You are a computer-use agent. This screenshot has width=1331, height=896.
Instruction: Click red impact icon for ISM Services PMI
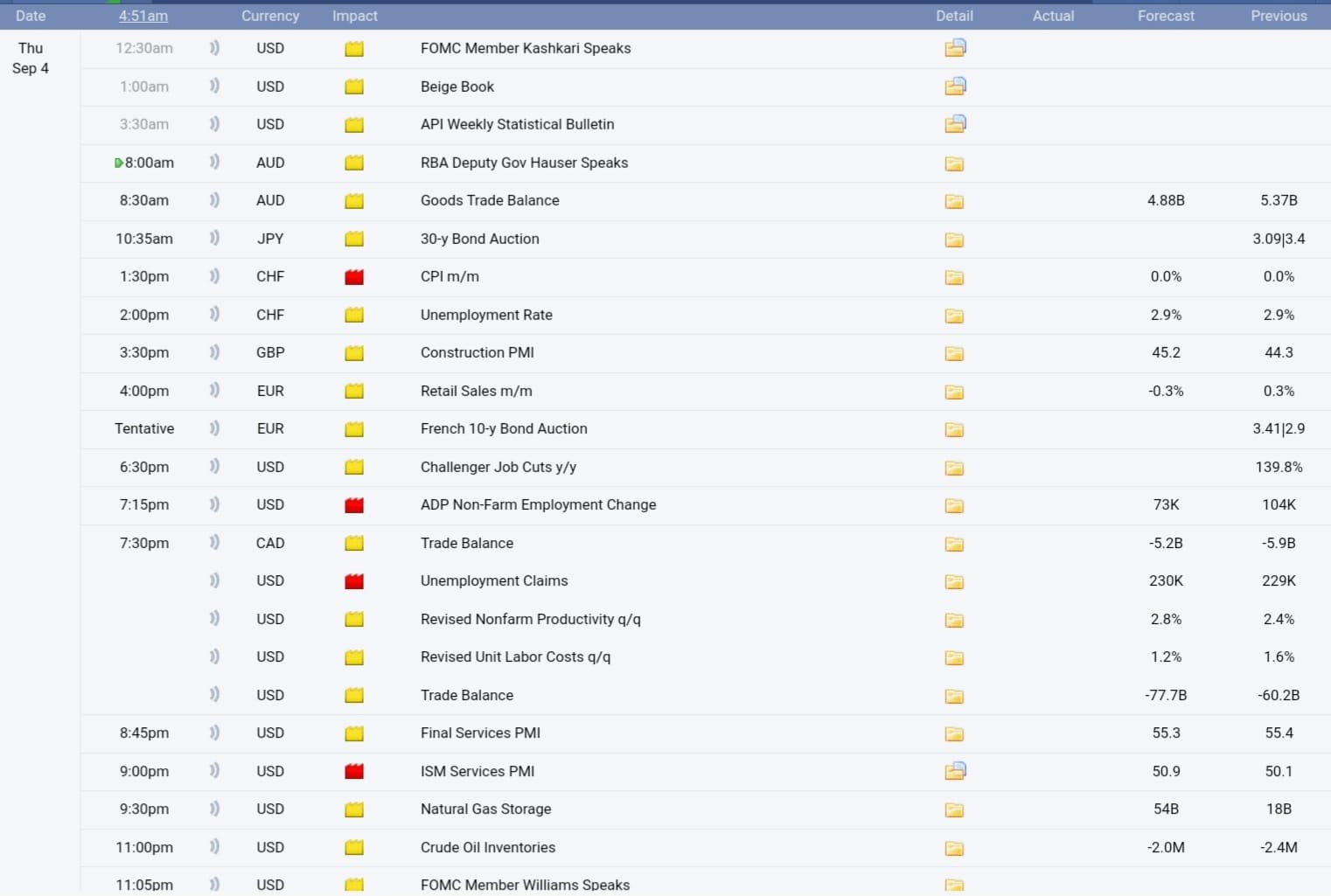[354, 771]
